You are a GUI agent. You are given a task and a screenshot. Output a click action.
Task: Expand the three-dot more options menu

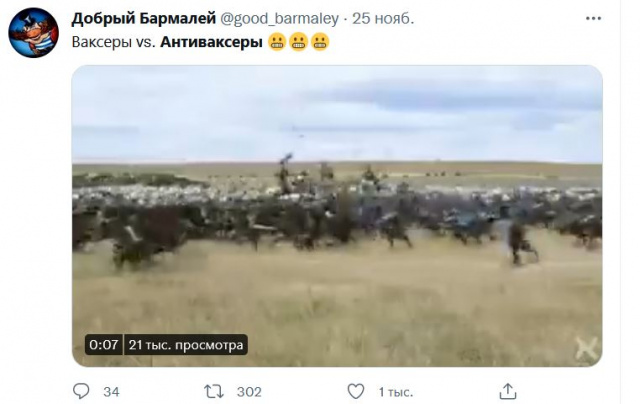click(x=593, y=18)
